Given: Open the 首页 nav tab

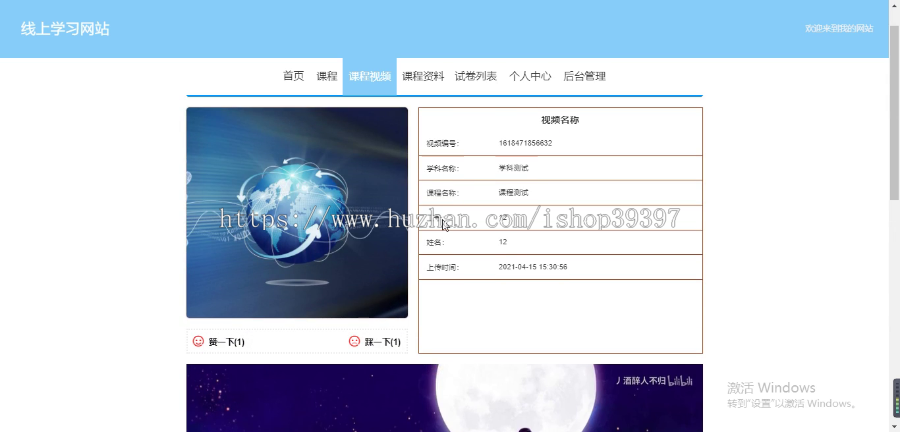Looking at the screenshot, I should coord(293,76).
